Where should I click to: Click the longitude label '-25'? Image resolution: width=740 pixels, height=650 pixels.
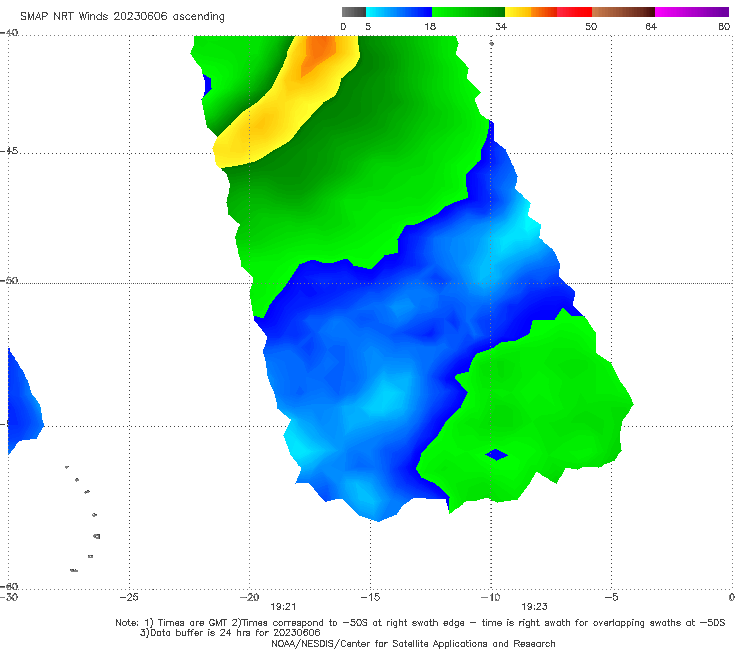[x=129, y=597]
